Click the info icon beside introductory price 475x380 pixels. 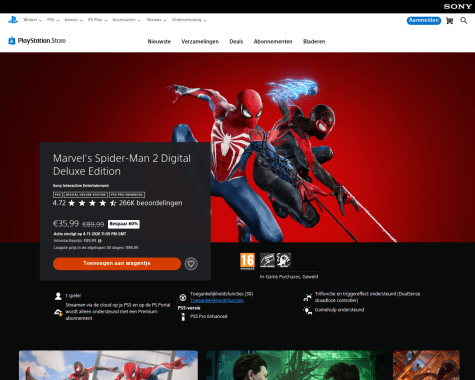click(100, 241)
